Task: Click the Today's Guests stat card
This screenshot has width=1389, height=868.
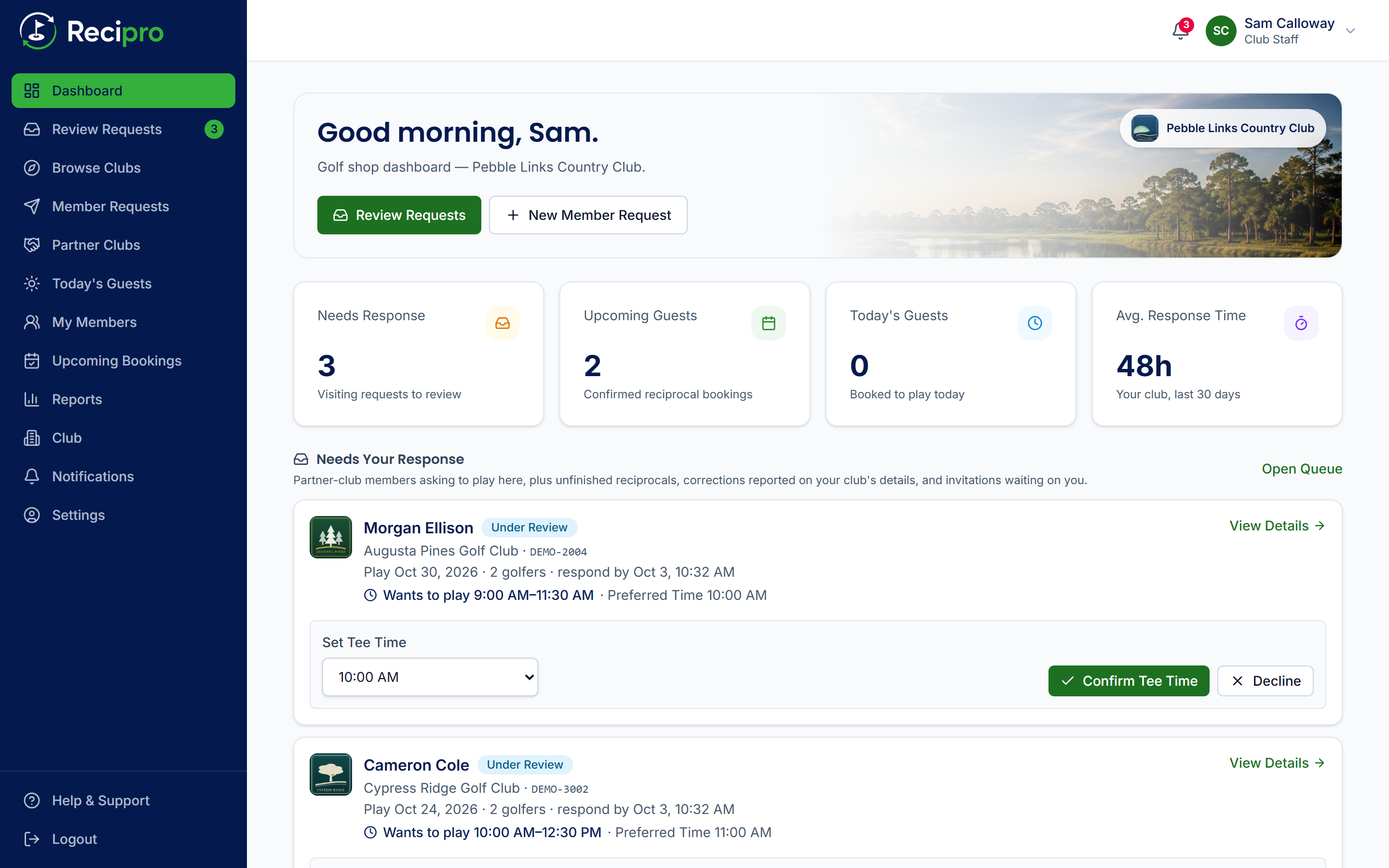Action: point(951,353)
